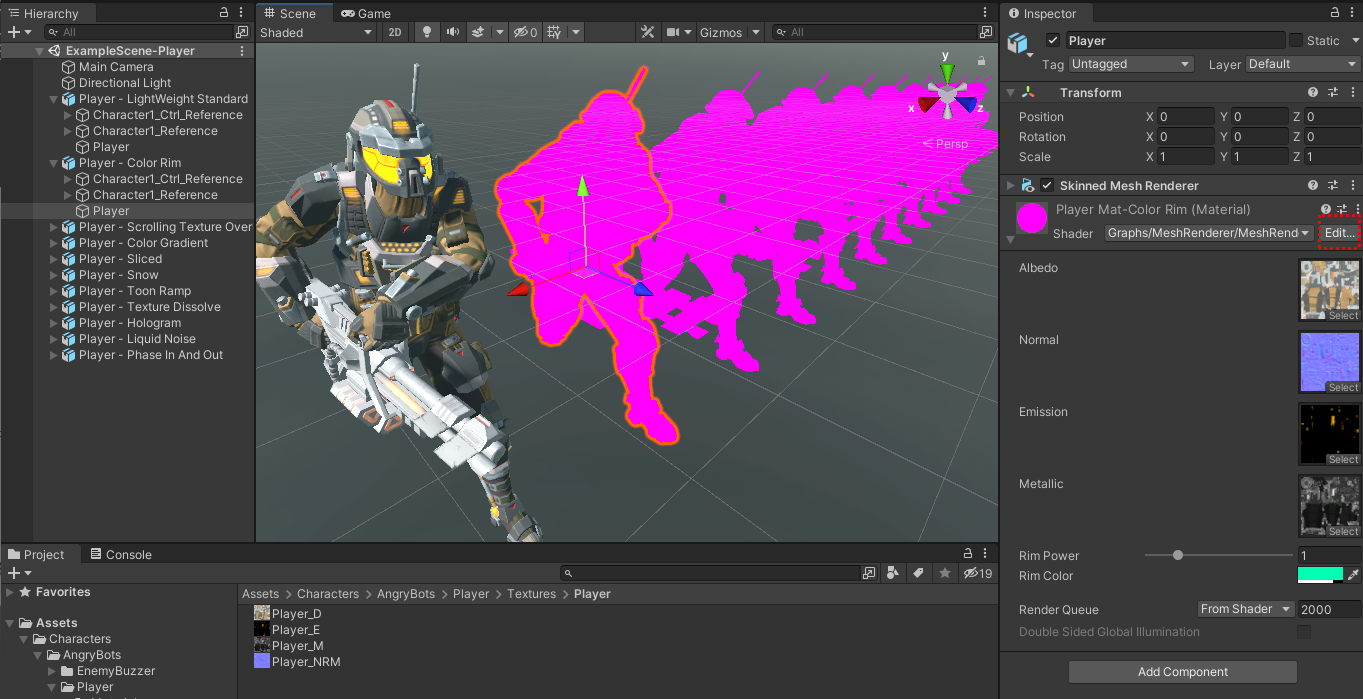Expand the Skinned Mesh Renderer component
The image size is (1363, 699).
tap(1010, 185)
